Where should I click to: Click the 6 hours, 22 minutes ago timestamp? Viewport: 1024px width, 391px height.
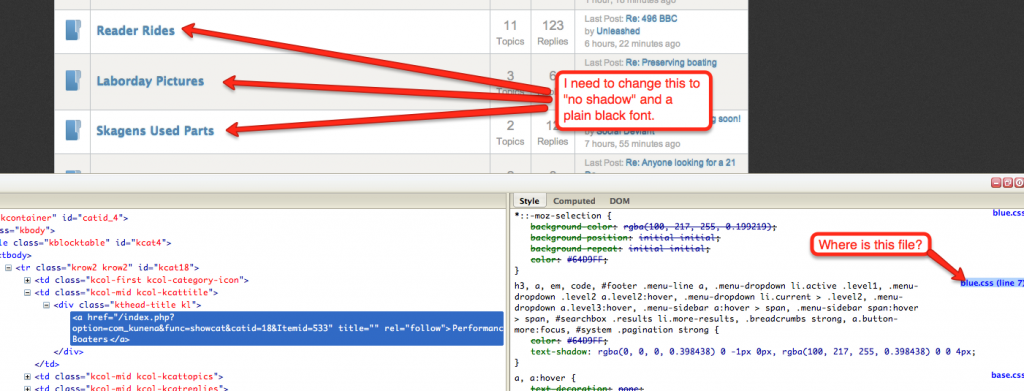[x=632, y=44]
